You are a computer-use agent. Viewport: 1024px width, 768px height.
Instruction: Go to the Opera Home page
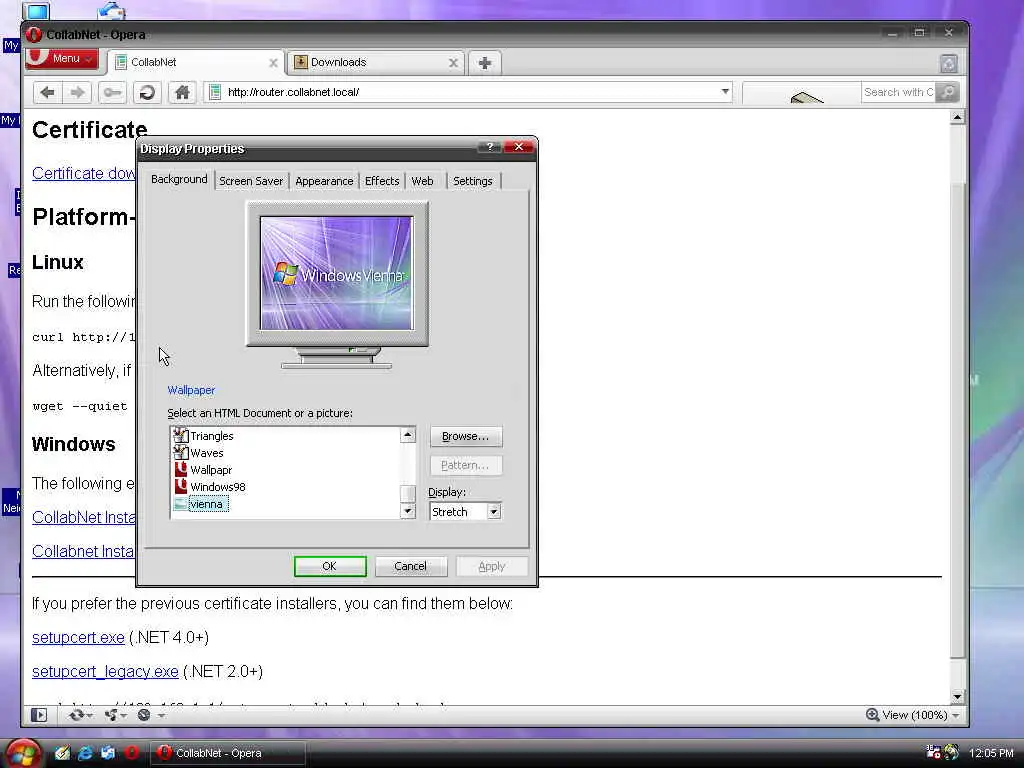coord(182,92)
